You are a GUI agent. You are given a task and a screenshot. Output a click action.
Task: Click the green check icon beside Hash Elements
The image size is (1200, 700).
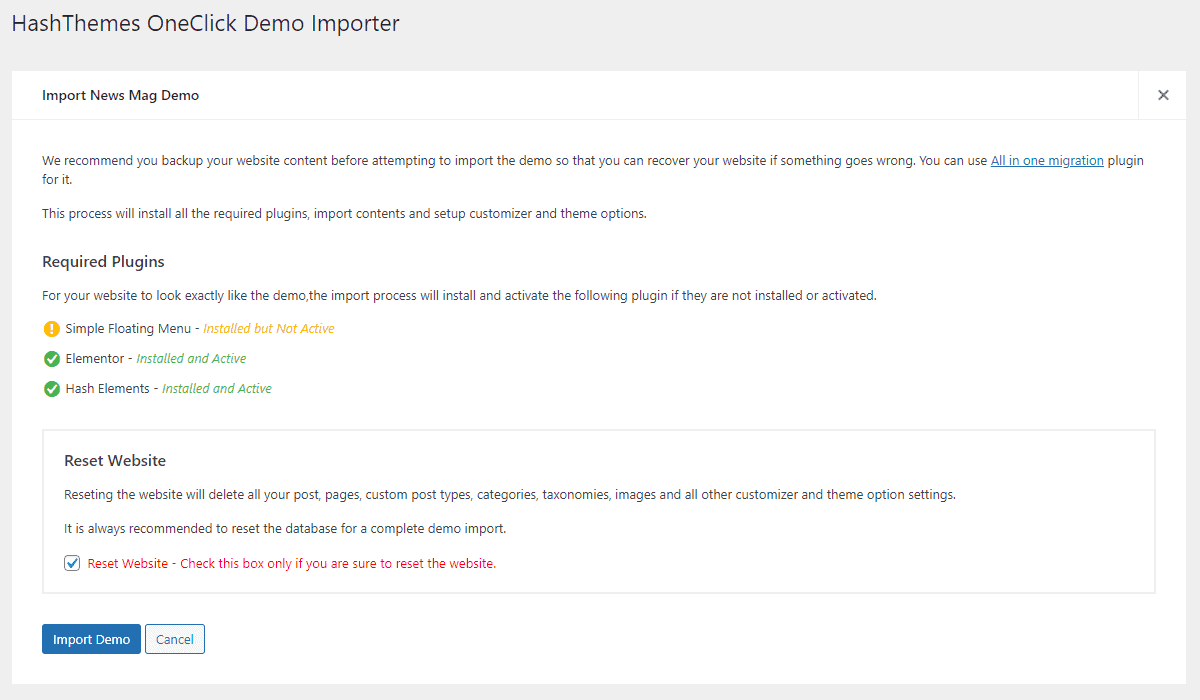click(52, 389)
